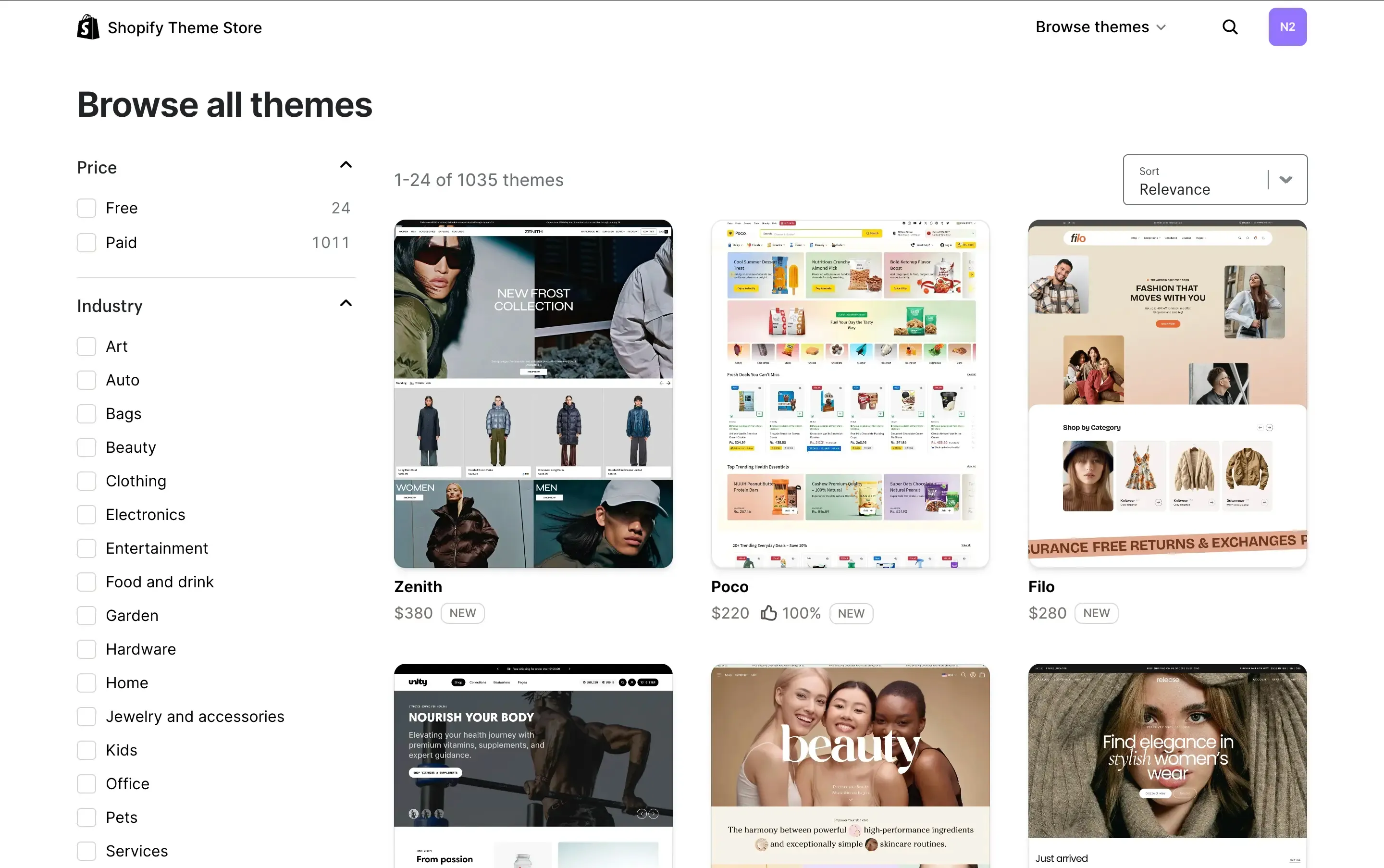Collapse the Industry filter section
The image size is (1384, 868).
pyautogui.click(x=345, y=303)
